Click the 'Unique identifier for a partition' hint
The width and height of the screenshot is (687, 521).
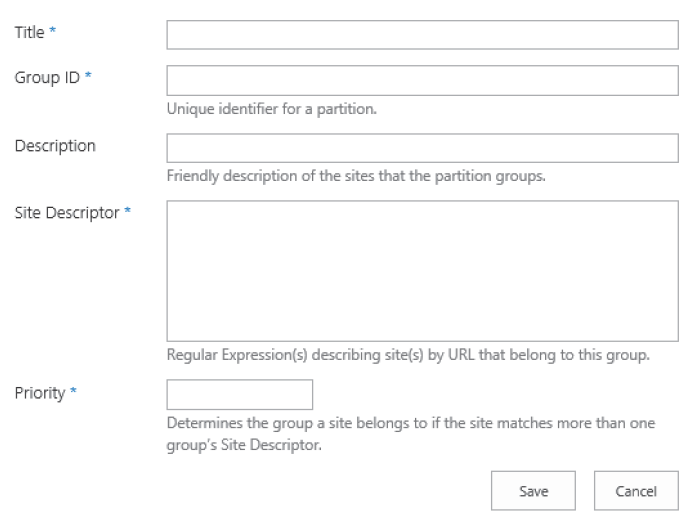tap(271, 109)
